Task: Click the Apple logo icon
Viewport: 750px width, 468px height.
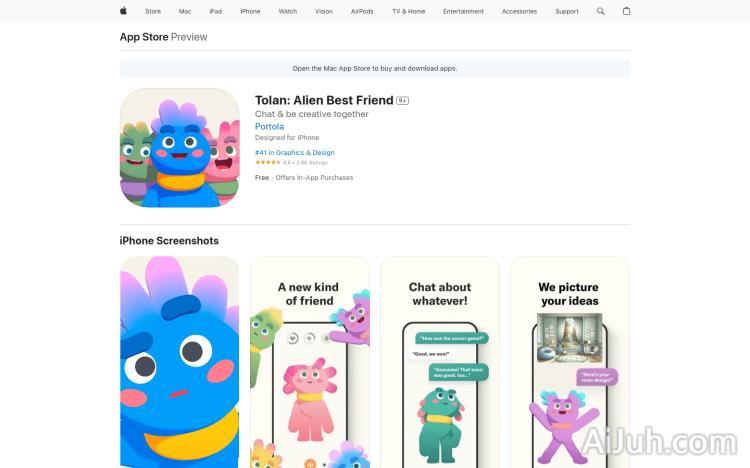Action: click(x=123, y=11)
